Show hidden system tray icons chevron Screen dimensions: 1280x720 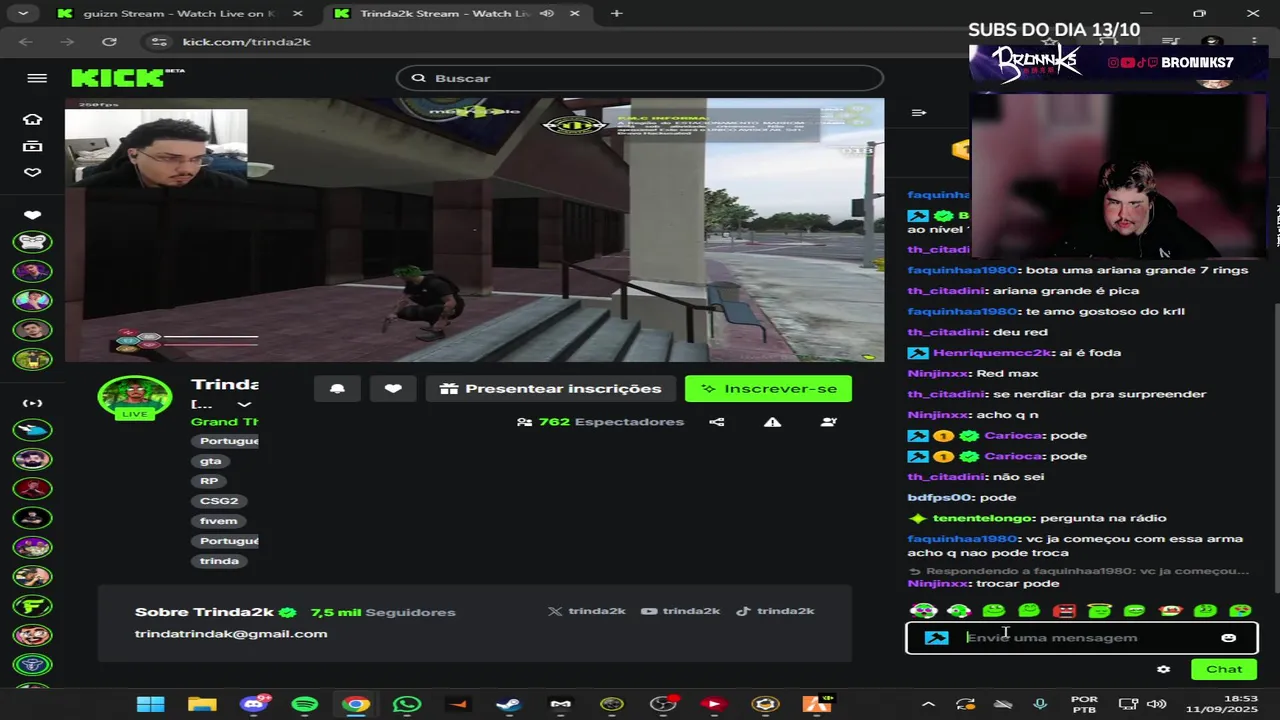pyautogui.click(x=928, y=704)
